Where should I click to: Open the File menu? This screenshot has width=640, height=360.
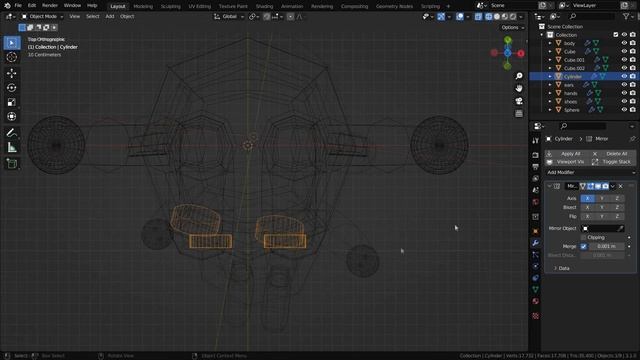[x=18, y=6]
